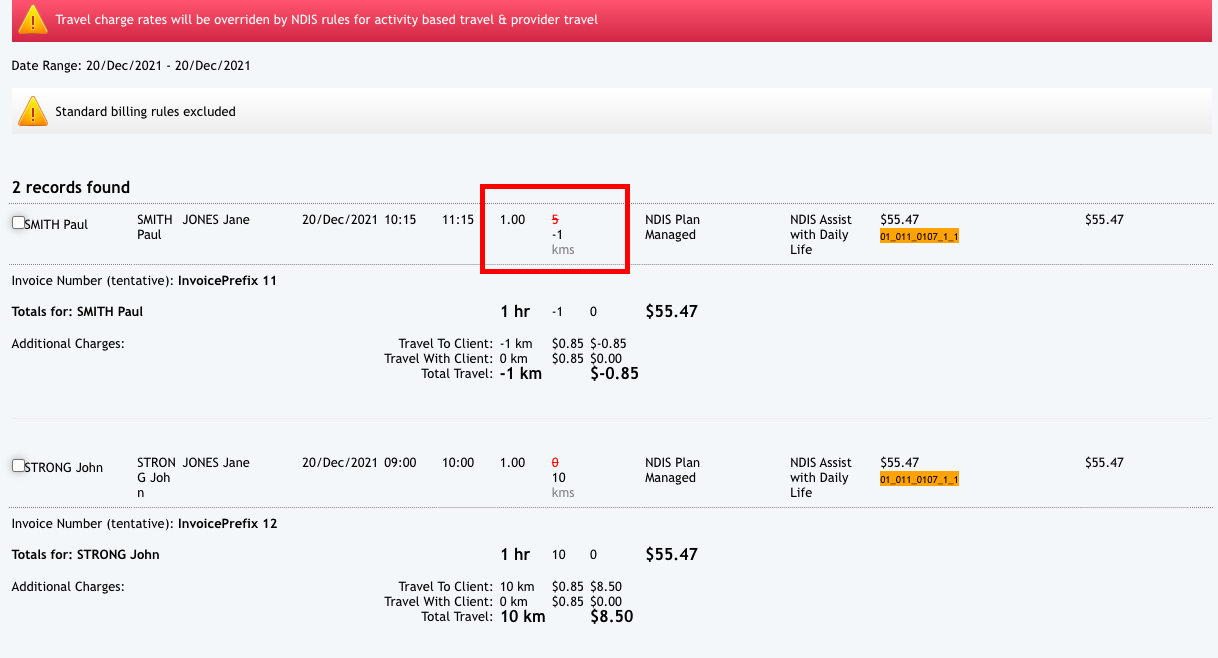Click the travel charge rates warning message text
This screenshot has height=658, width=1218.
pos(326,20)
